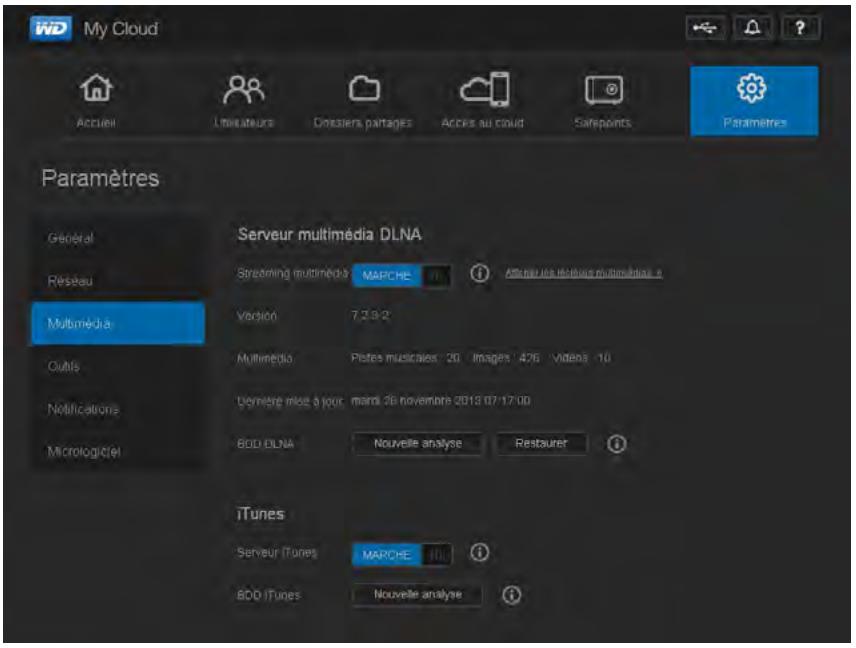The height and width of the screenshot is (648, 856).
Task: Show info icon for Serveur iTunes
Action: coord(480,552)
